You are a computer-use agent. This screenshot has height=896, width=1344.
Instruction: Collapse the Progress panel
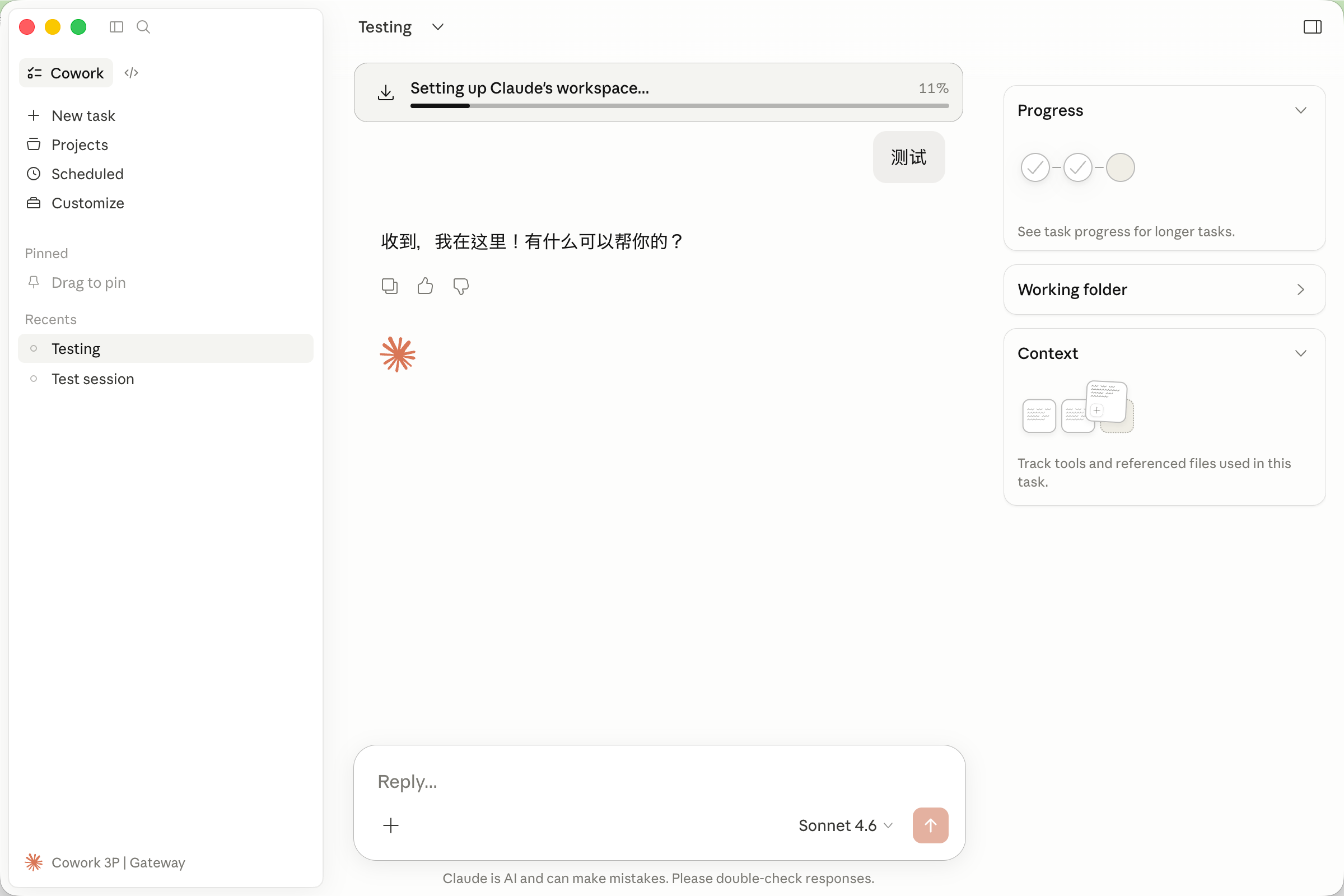tap(1300, 110)
